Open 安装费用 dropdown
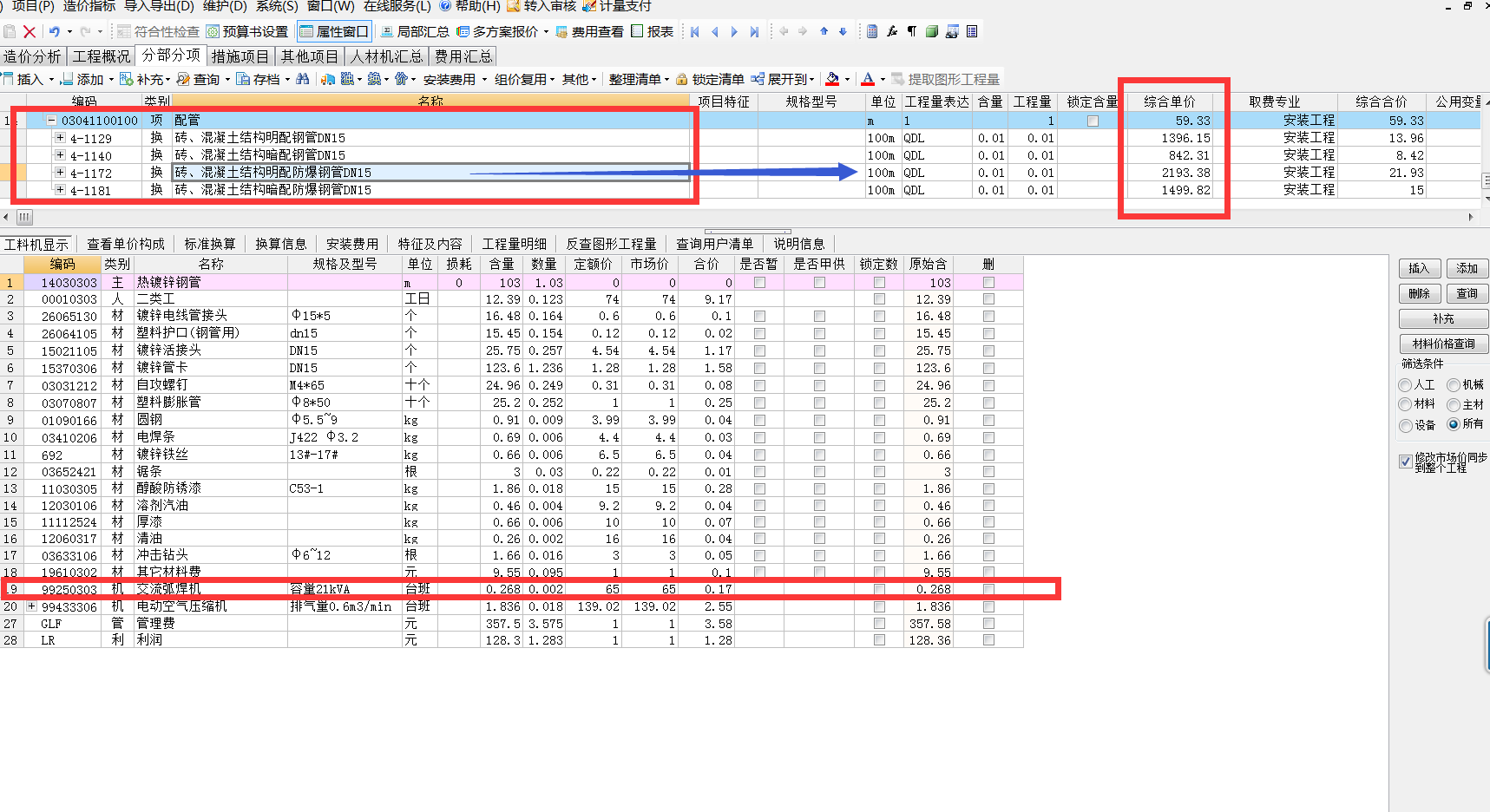The image size is (1490, 812). click(x=484, y=80)
